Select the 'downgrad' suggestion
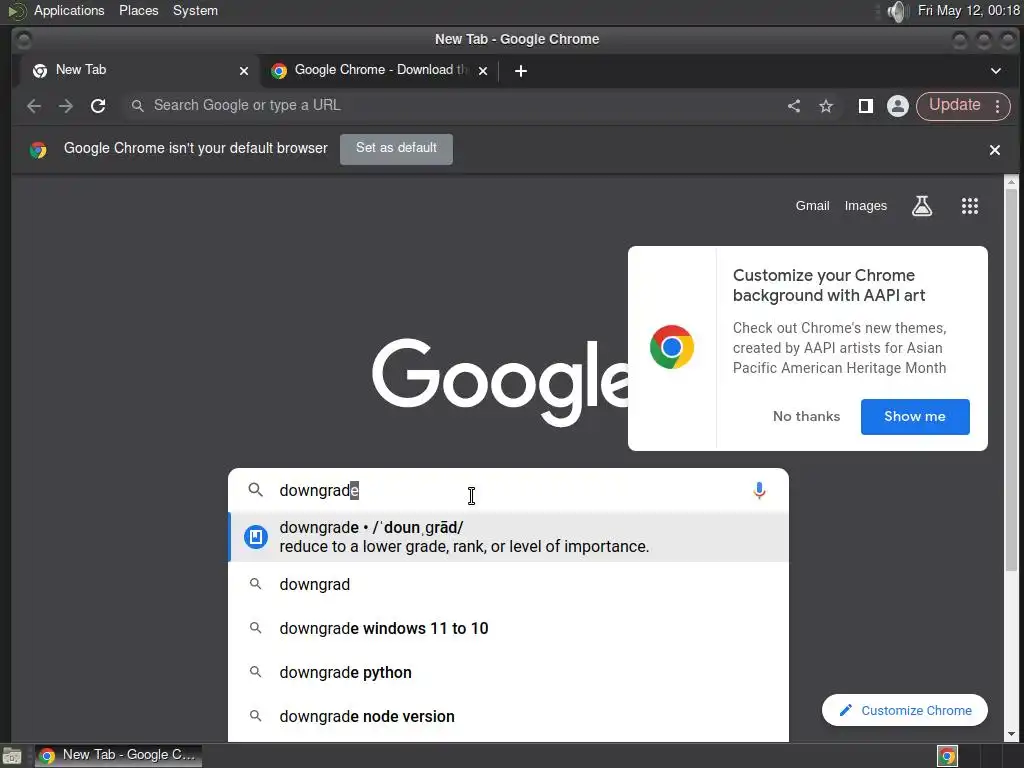The image size is (1024, 768). coord(508,584)
